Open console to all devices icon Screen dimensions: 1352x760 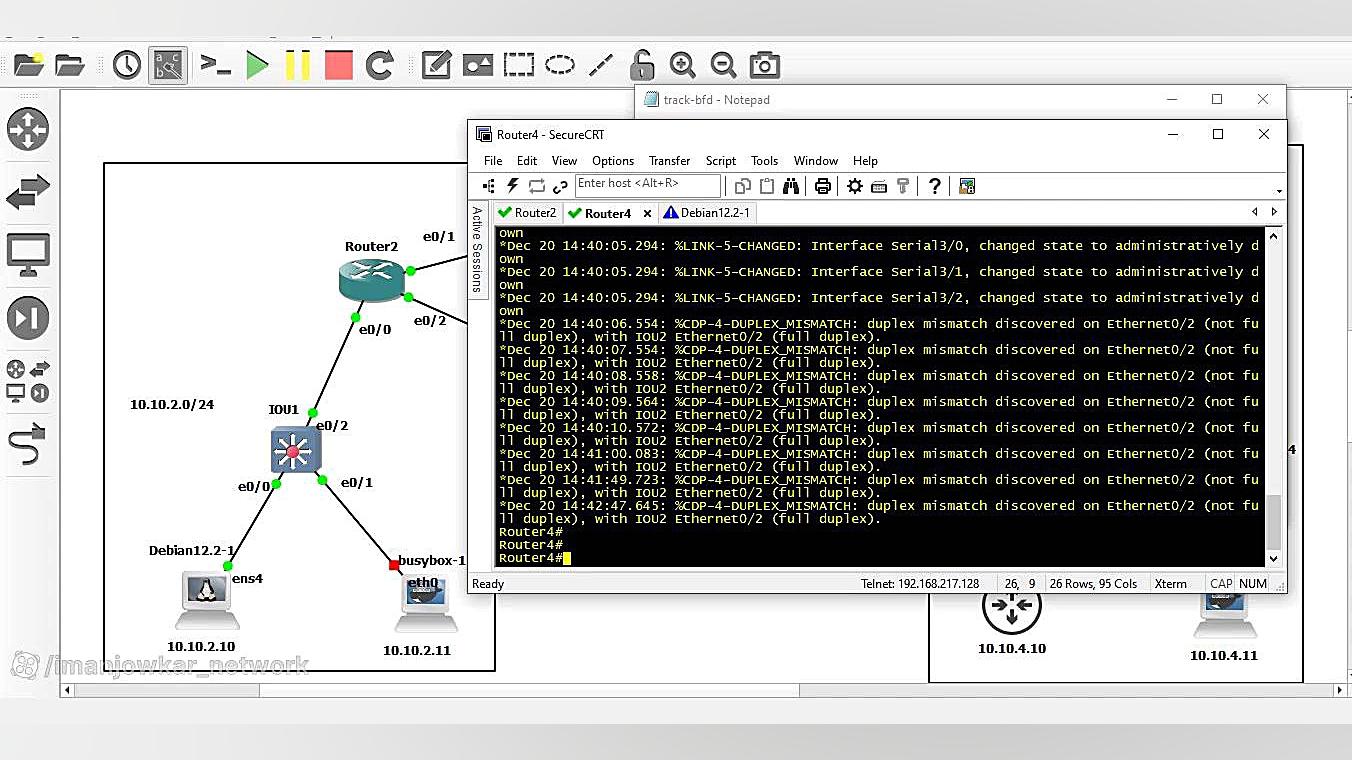point(215,65)
